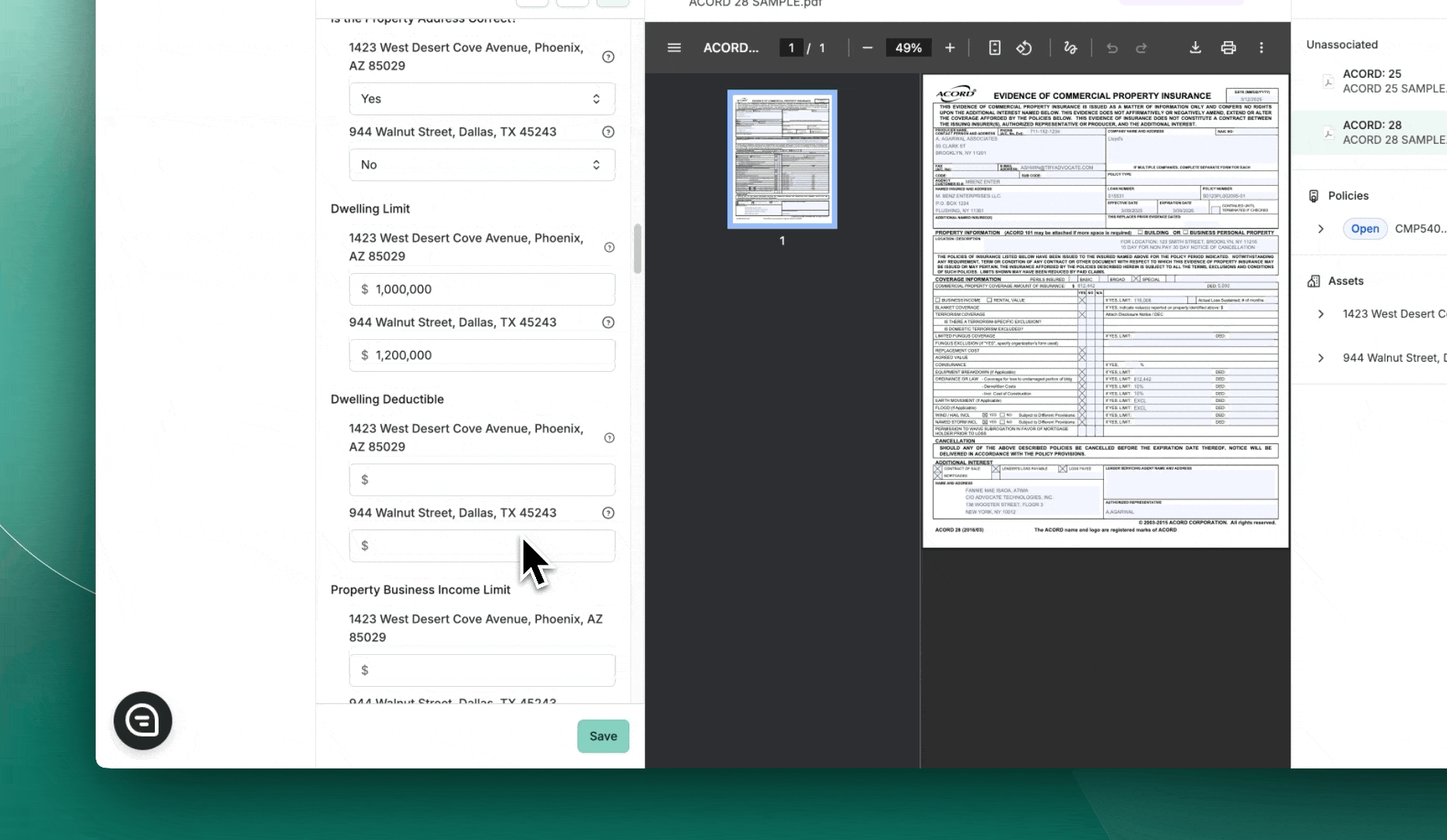
Task: Expand the 944 Walnut Street asset row
Action: click(1321, 358)
